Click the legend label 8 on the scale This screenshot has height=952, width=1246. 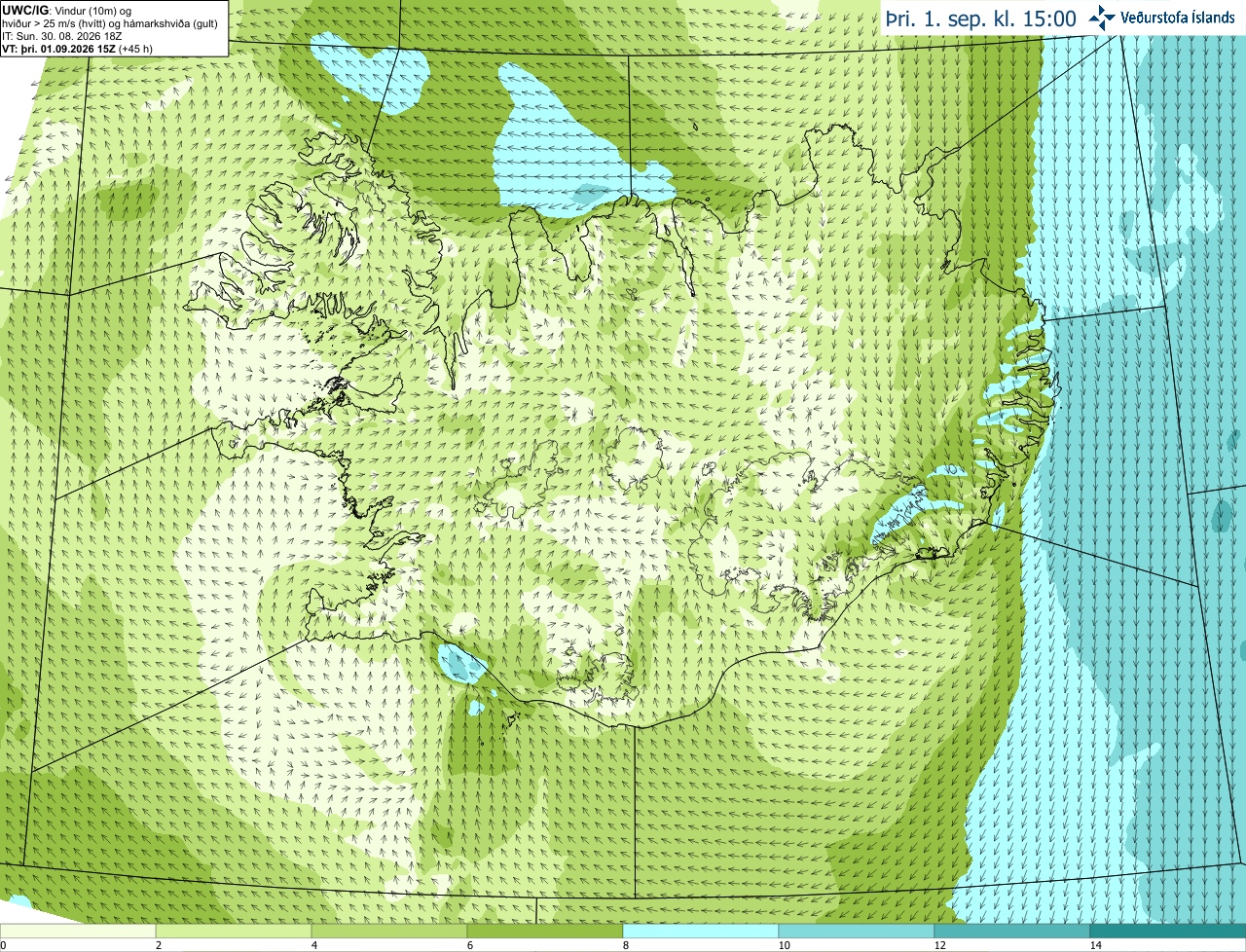[x=626, y=945]
